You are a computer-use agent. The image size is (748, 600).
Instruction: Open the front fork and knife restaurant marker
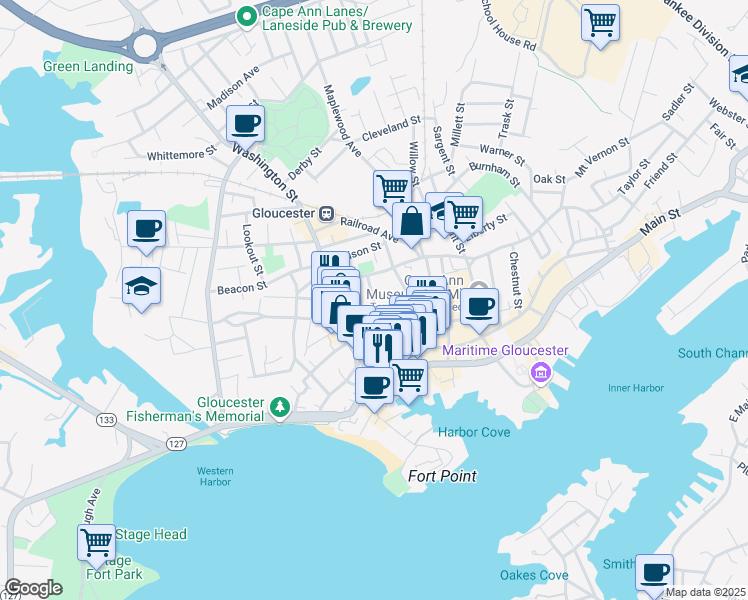(383, 349)
